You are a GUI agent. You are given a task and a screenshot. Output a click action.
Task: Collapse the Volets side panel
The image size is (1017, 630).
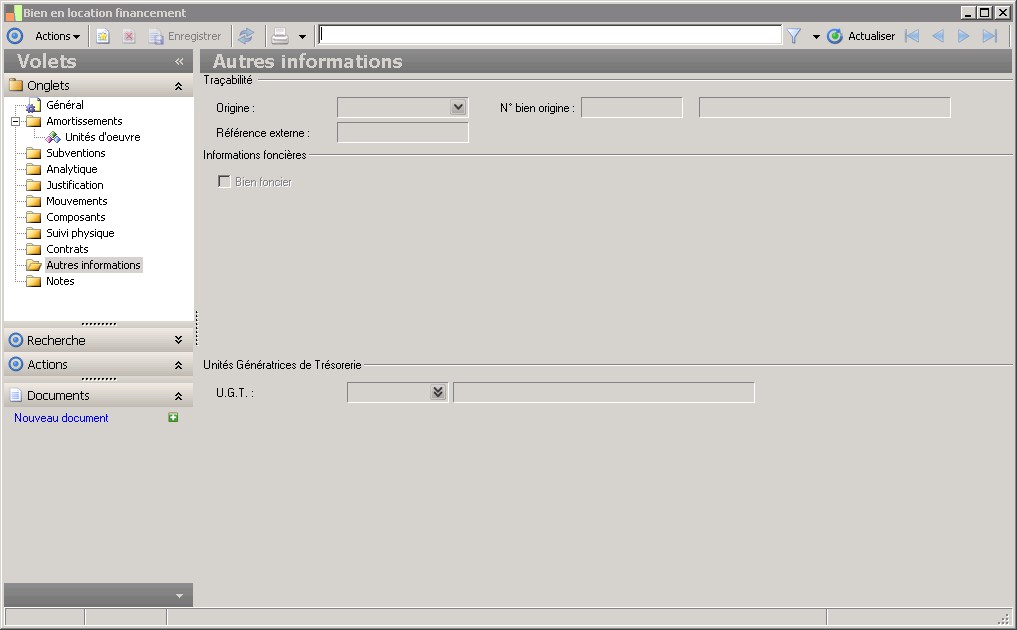pyautogui.click(x=179, y=62)
